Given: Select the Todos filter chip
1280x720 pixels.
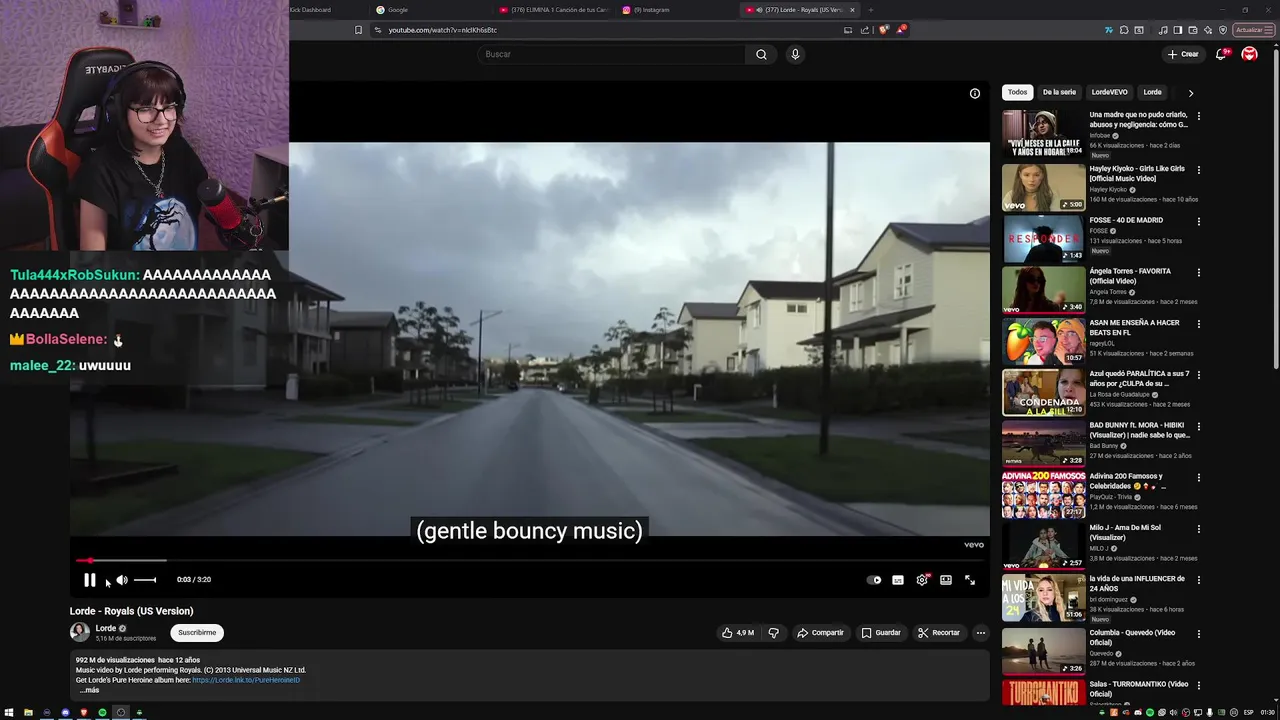Looking at the screenshot, I should 1017,92.
